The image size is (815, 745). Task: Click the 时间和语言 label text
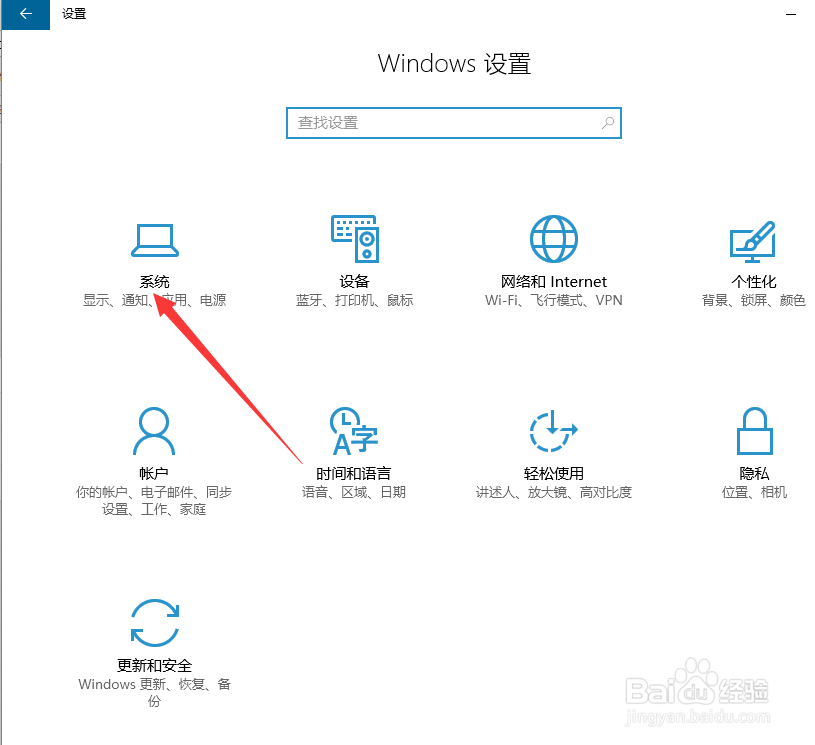(353, 474)
